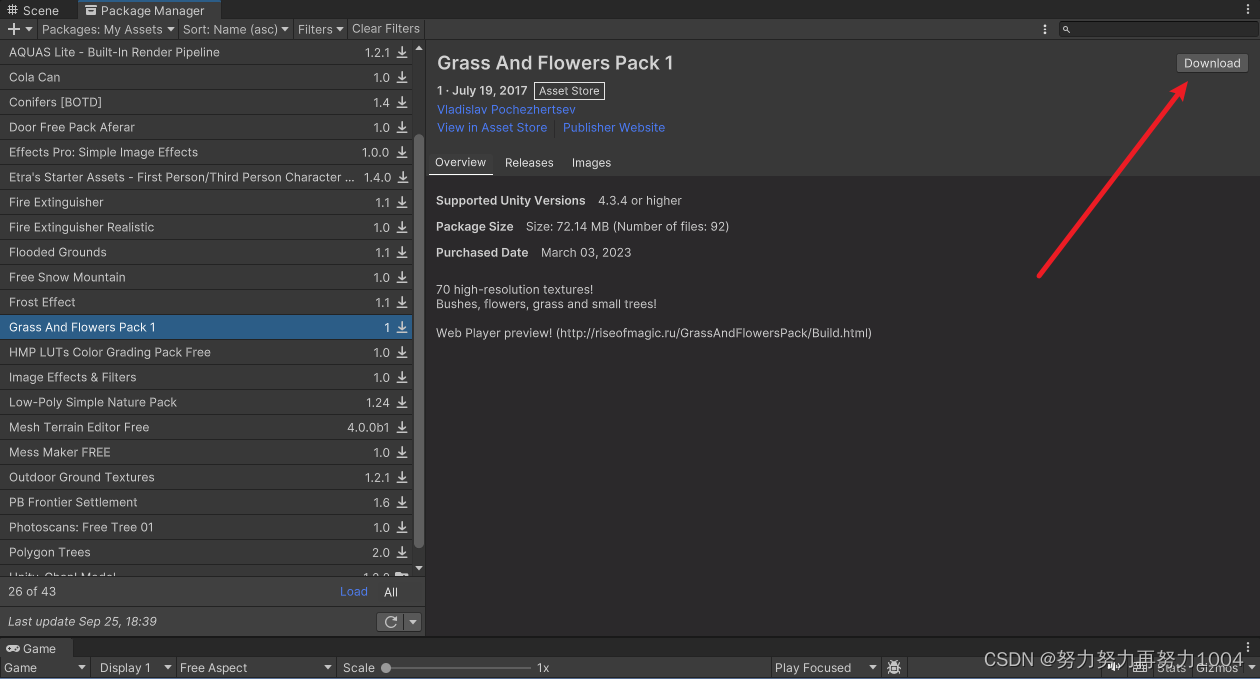Click the bug icon in Game view toolbar
The image size is (1260, 679).
[x=894, y=667]
